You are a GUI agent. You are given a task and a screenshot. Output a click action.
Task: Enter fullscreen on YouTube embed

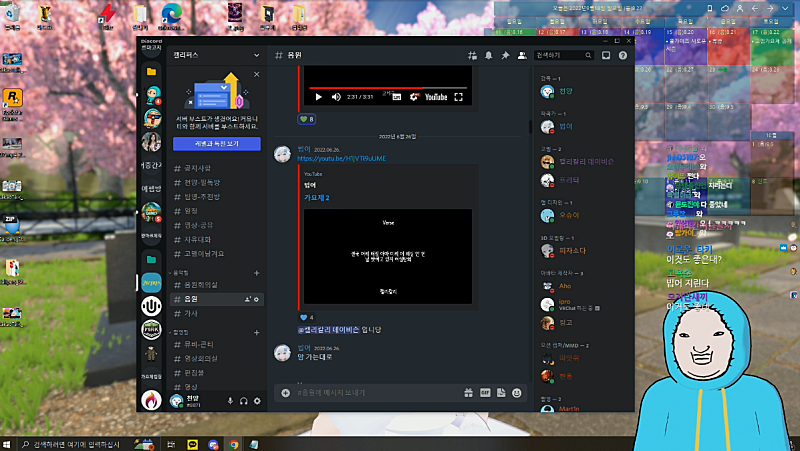458,97
